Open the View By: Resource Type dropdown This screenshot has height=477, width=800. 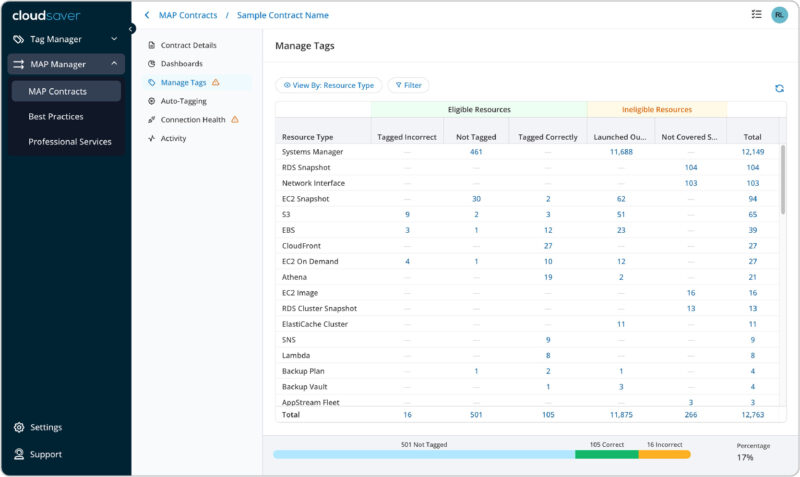pyautogui.click(x=328, y=86)
